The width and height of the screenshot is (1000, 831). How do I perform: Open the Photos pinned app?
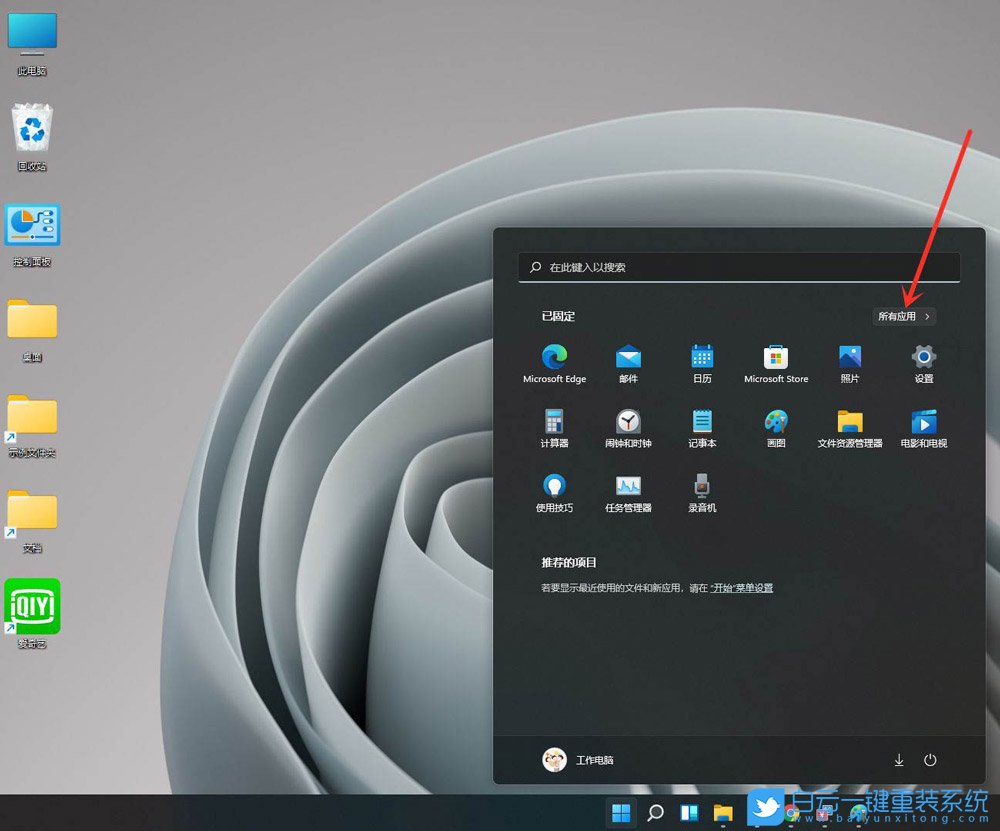849,357
